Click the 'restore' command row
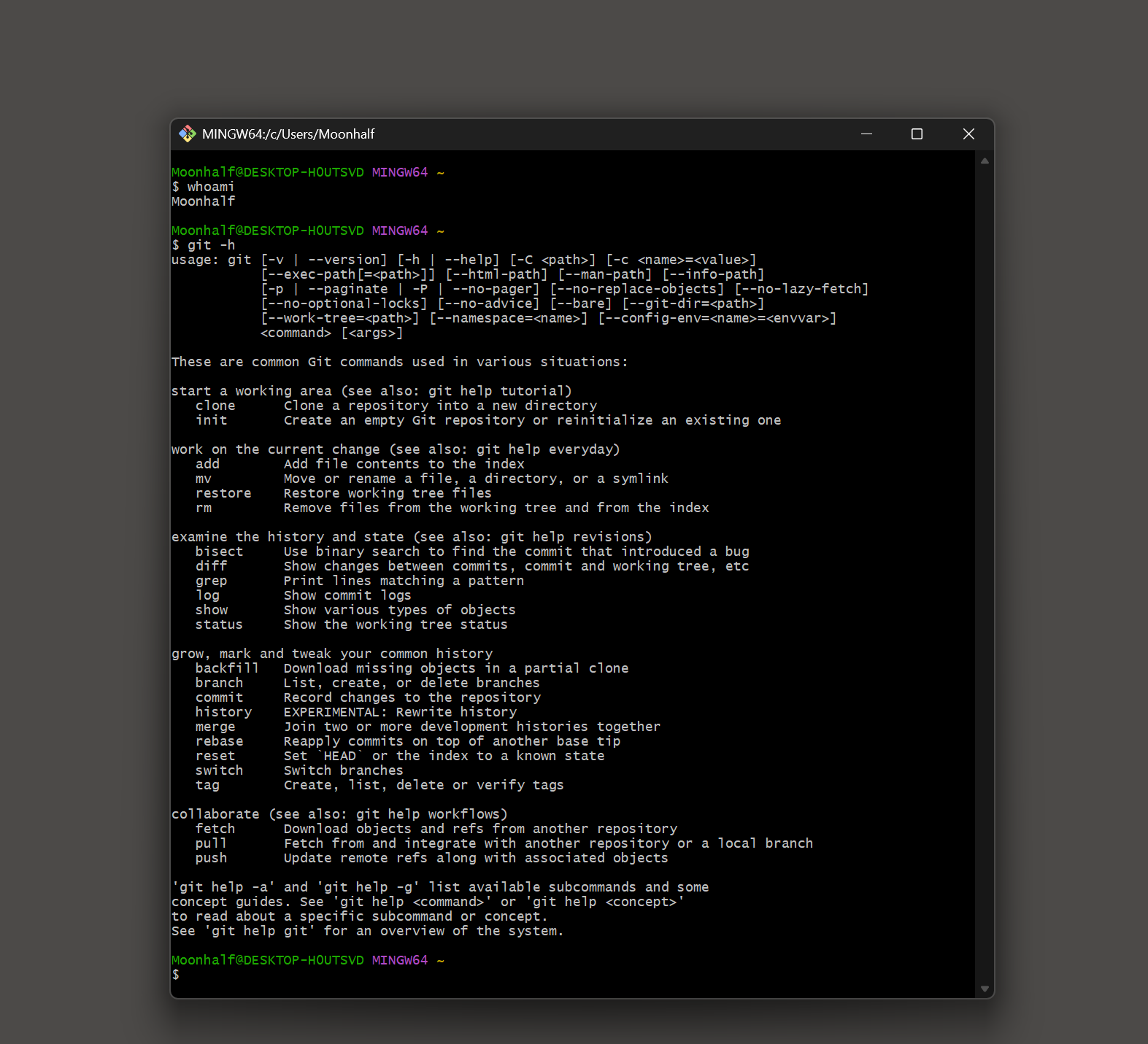 pos(344,493)
